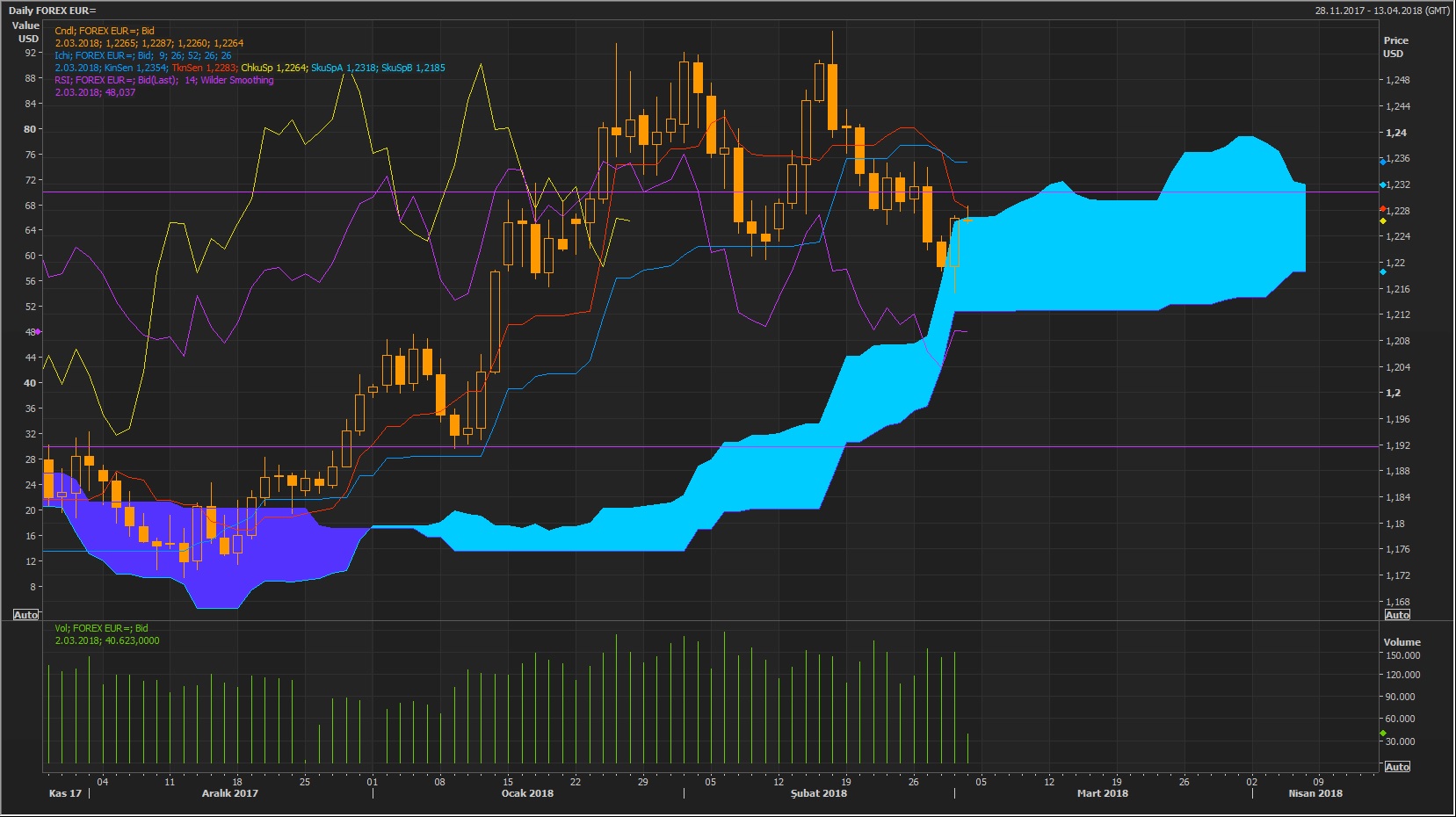Click the 8 label on the left axis
This screenshot has width=1456, height=817.
tap(33, 587)
